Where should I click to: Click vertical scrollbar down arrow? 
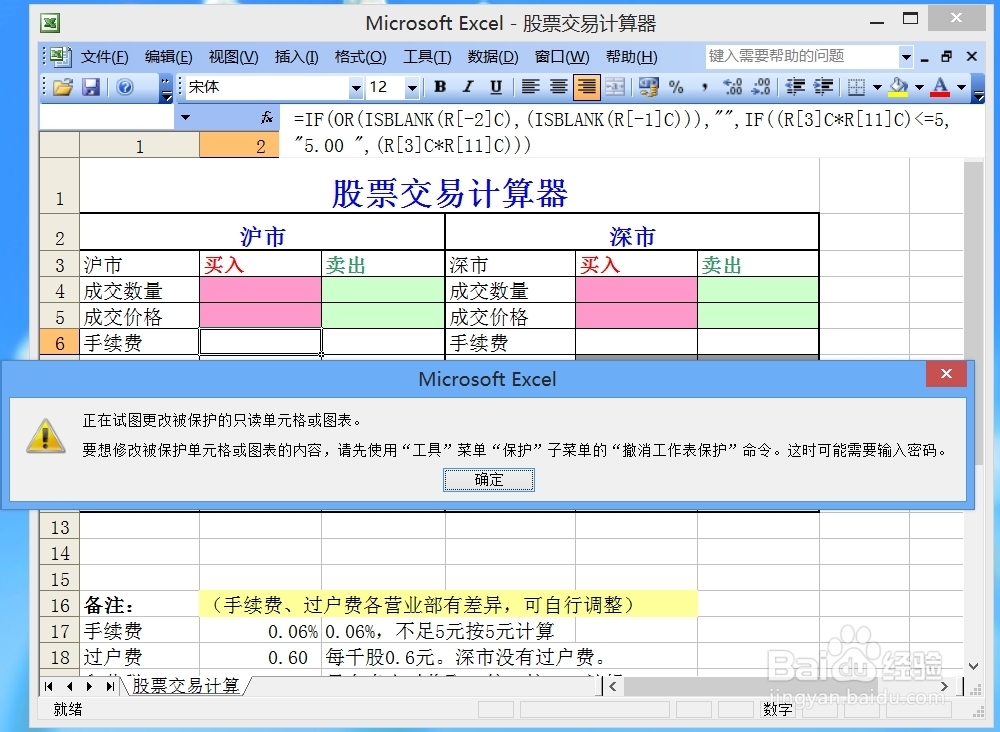coord(973,666)
